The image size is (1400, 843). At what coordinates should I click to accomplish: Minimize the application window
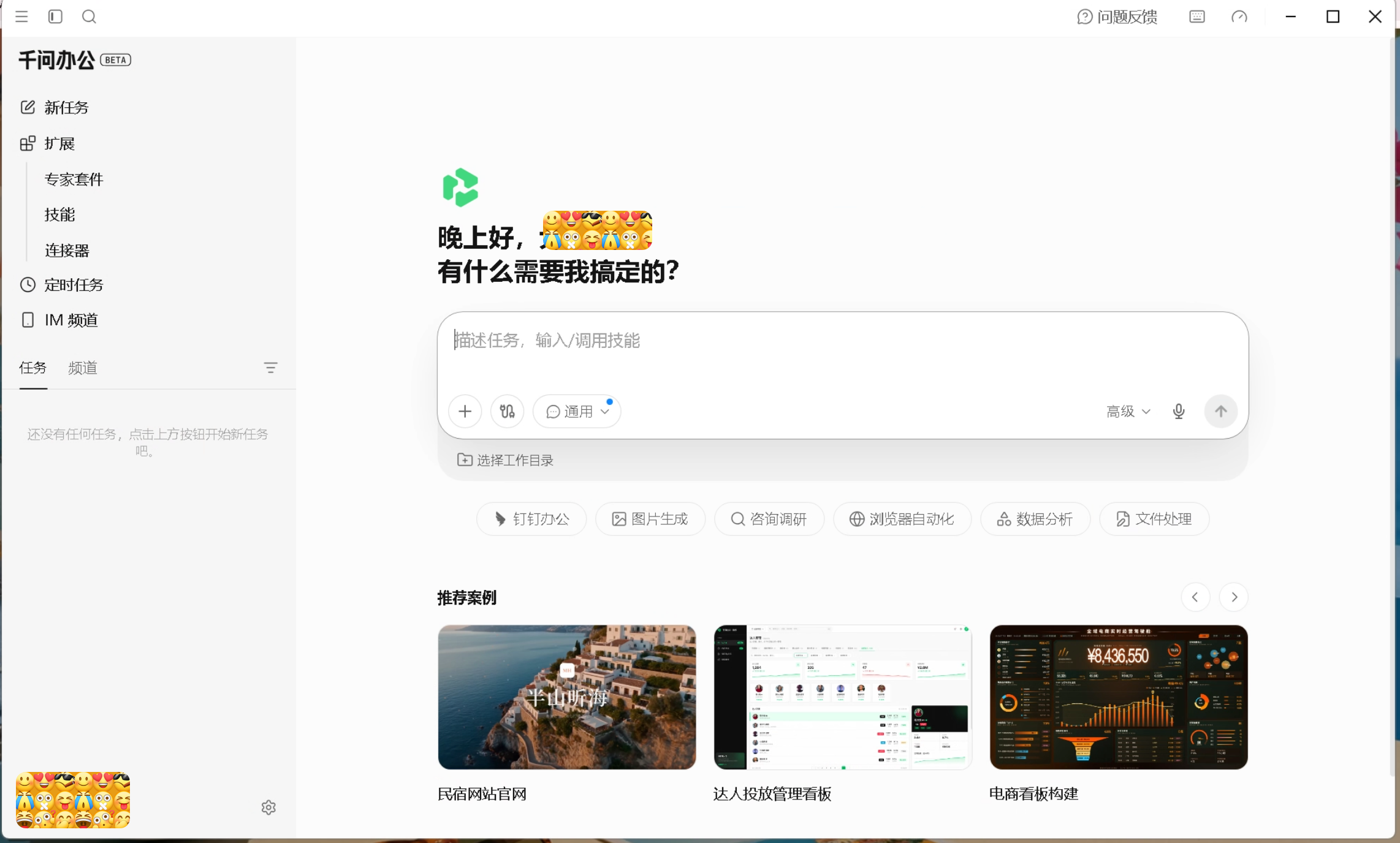pos(1291,17)
